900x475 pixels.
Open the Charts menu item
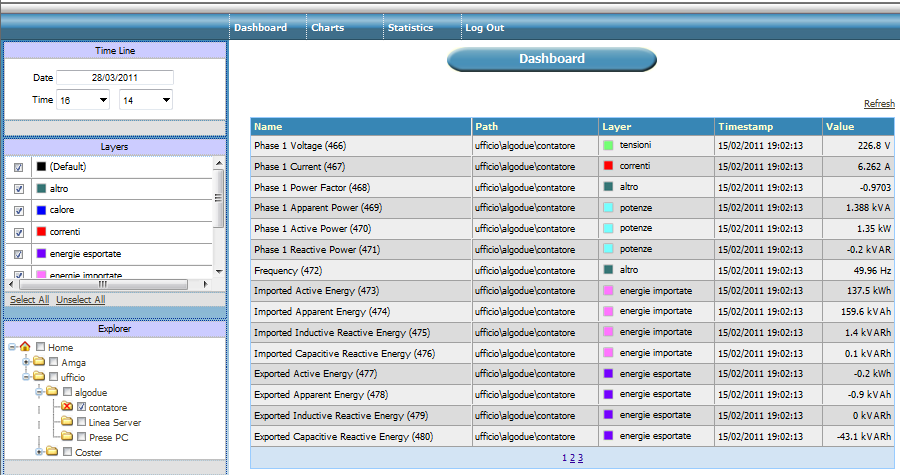(x=327, y=28)
